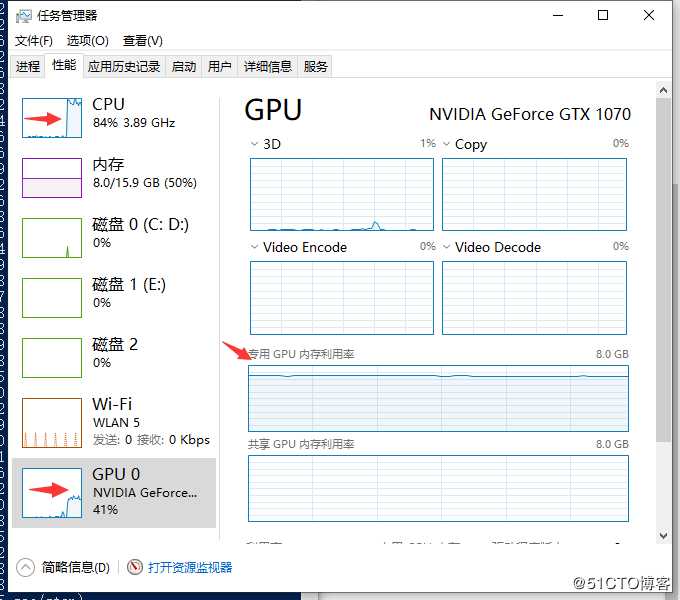
Task: Open the 查看(V) menu
Action: click(x=143, y=41)
